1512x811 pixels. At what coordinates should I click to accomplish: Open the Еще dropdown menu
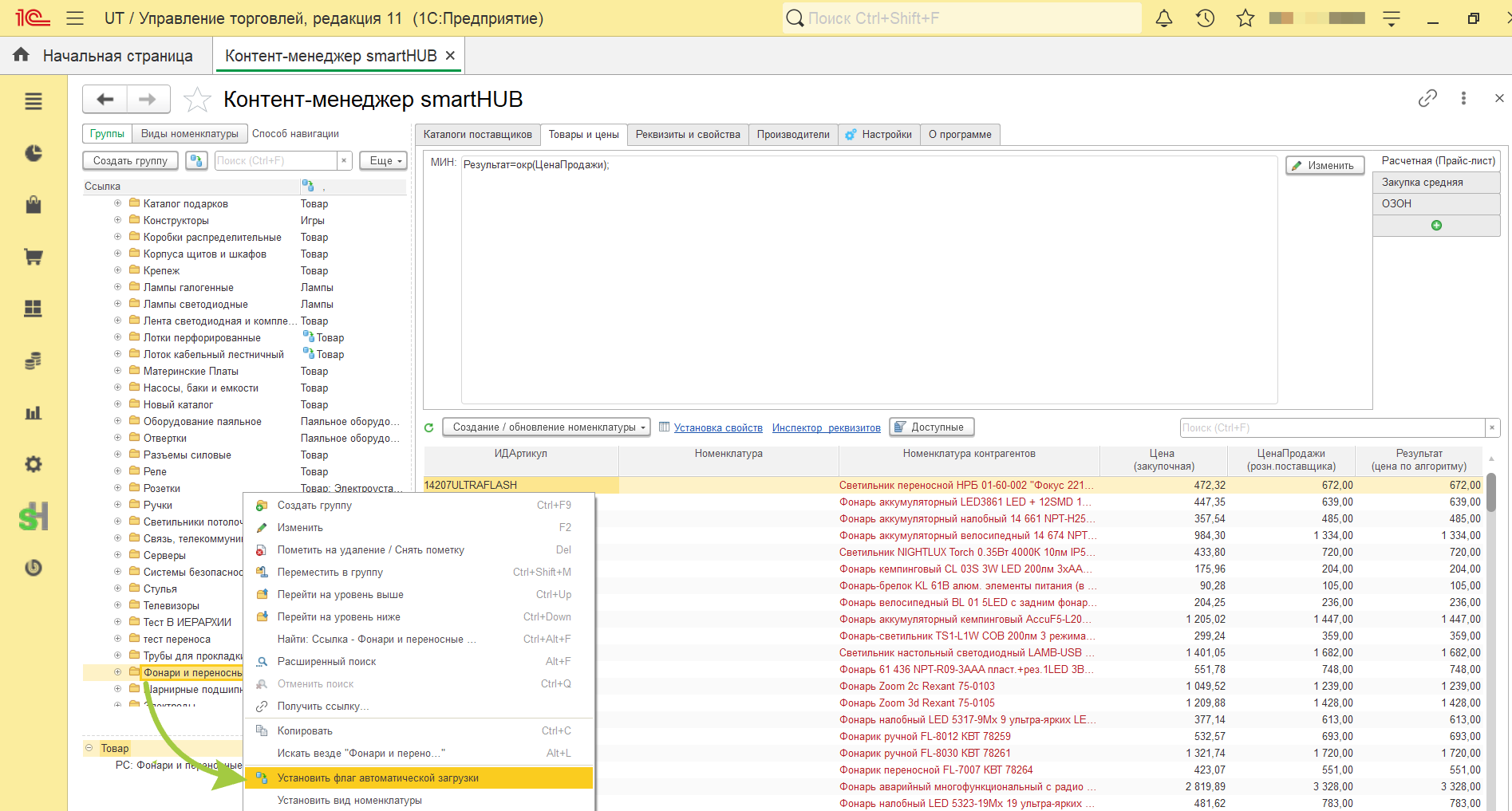pos(383,160)
